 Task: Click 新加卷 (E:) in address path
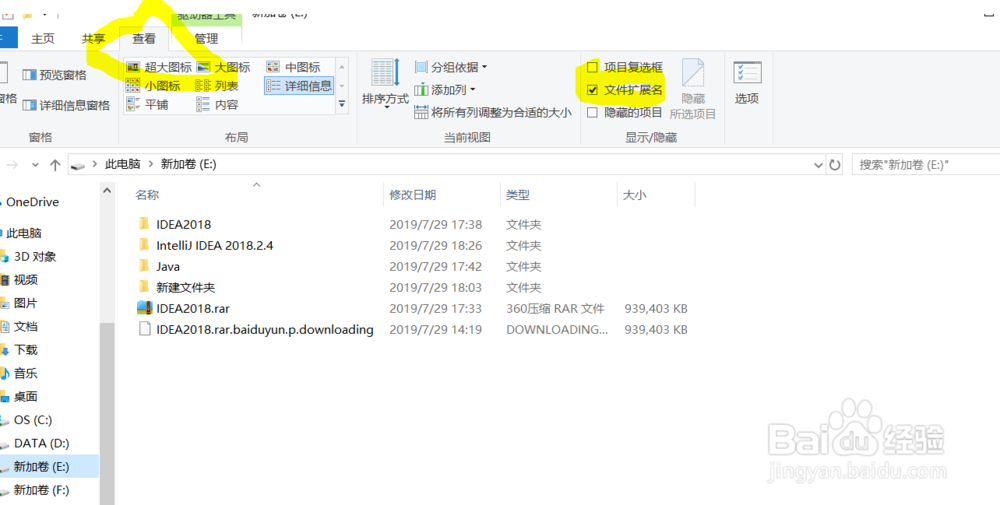click(x=188, y=164)
